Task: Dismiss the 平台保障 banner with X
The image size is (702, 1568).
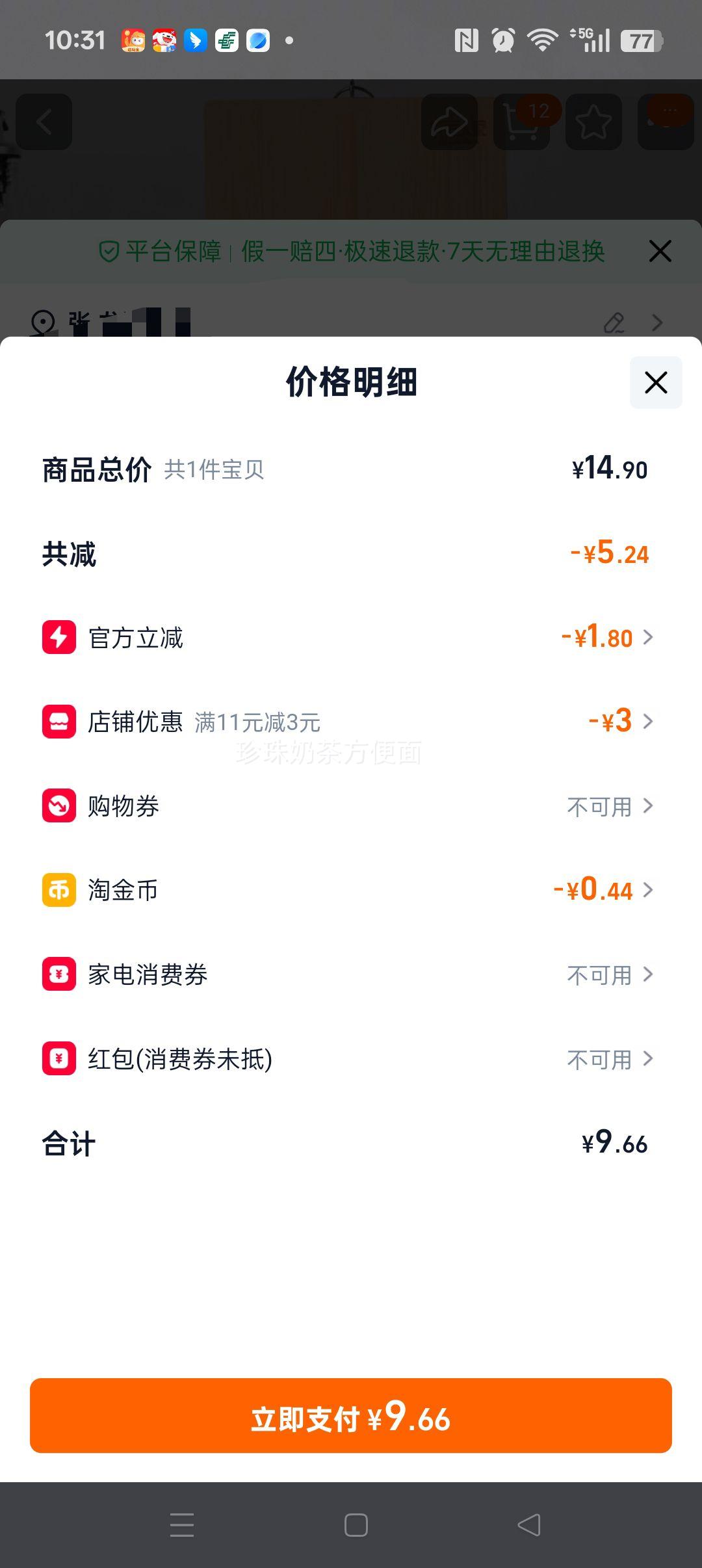Action: click(x=660, y=251)
